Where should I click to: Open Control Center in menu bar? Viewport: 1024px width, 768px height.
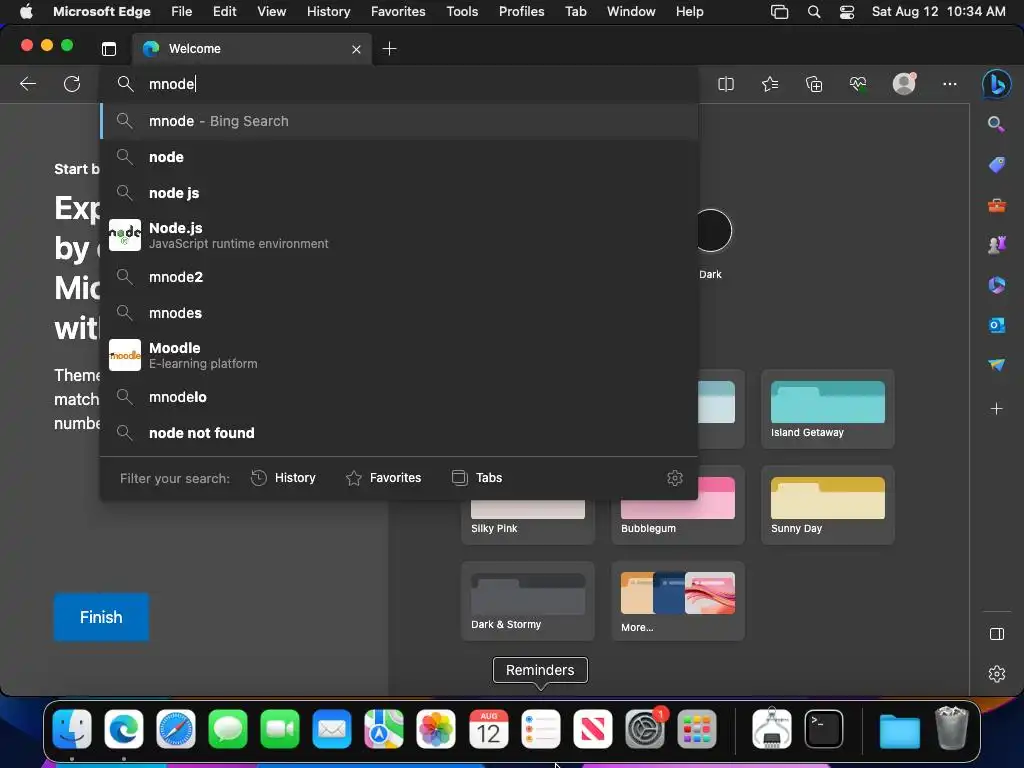coord(847,12)
